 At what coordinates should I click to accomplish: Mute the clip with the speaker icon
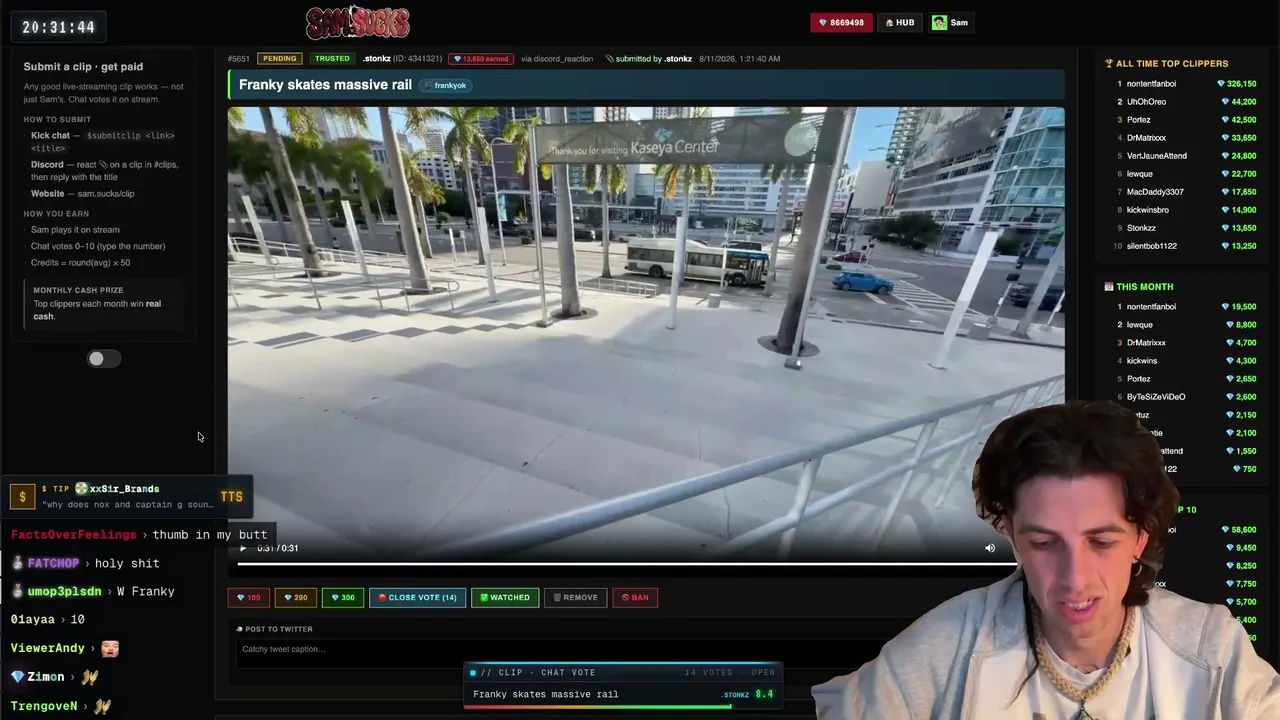990,548
